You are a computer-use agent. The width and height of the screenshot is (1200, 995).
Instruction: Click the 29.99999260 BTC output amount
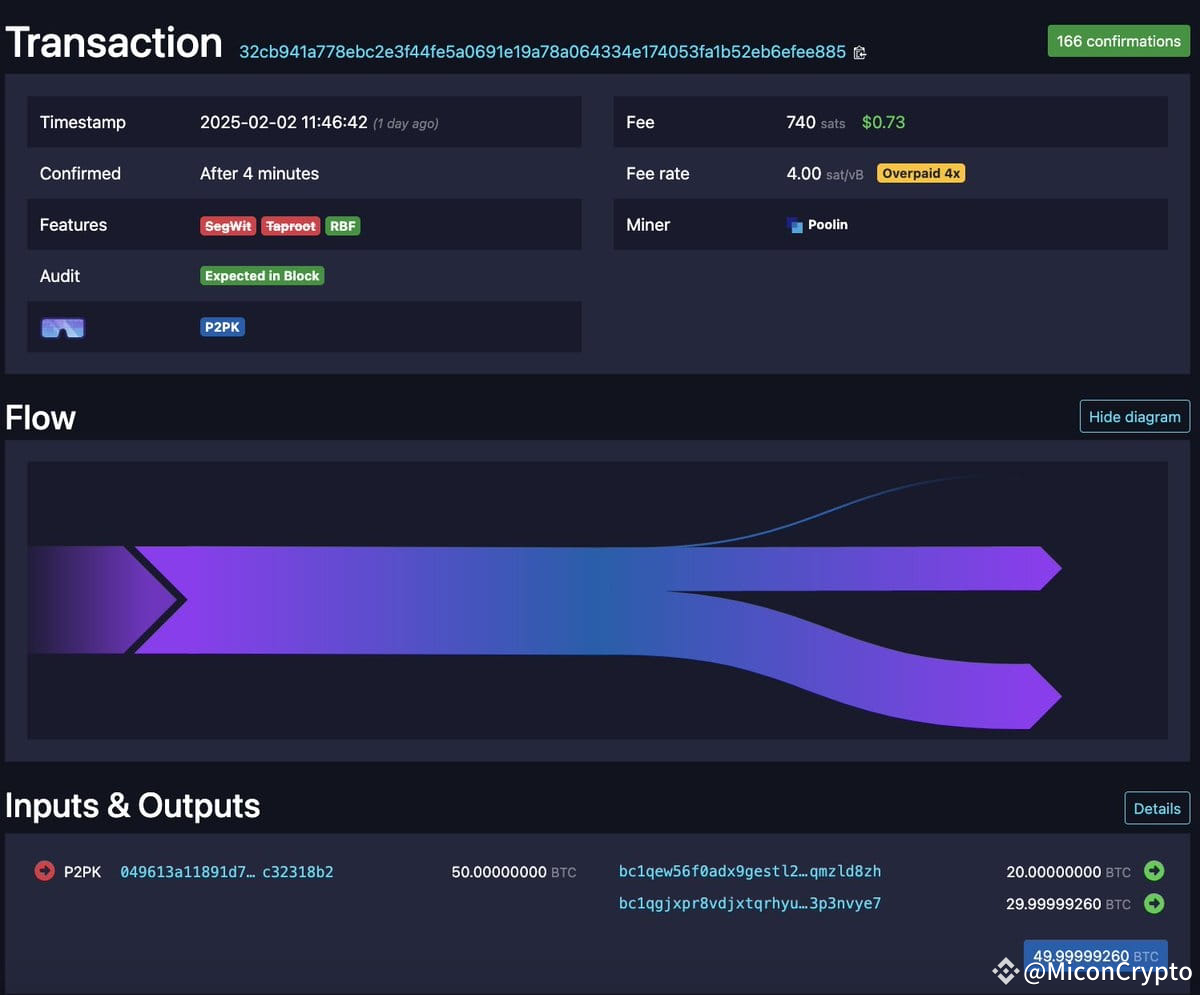pos(1068,904)
